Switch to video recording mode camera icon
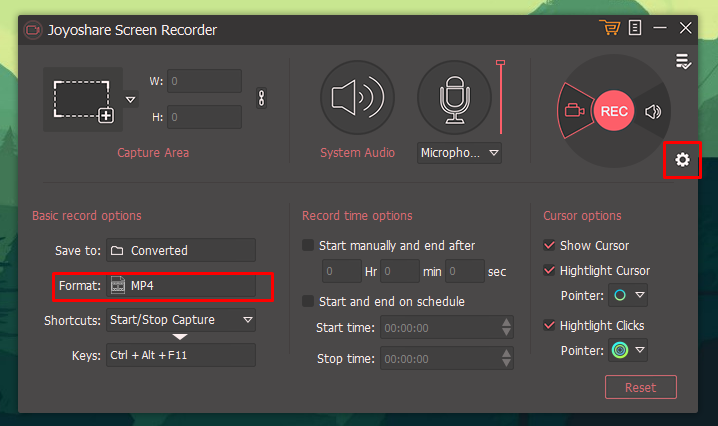Viewport: 718px width, 426px height. 574,110
